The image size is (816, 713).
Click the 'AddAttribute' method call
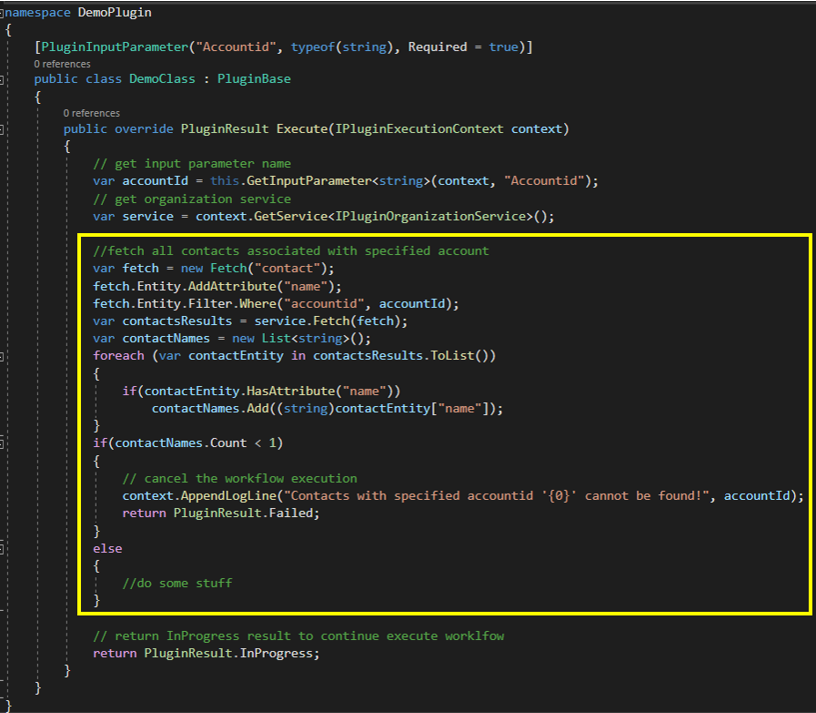tap(232, 287)
